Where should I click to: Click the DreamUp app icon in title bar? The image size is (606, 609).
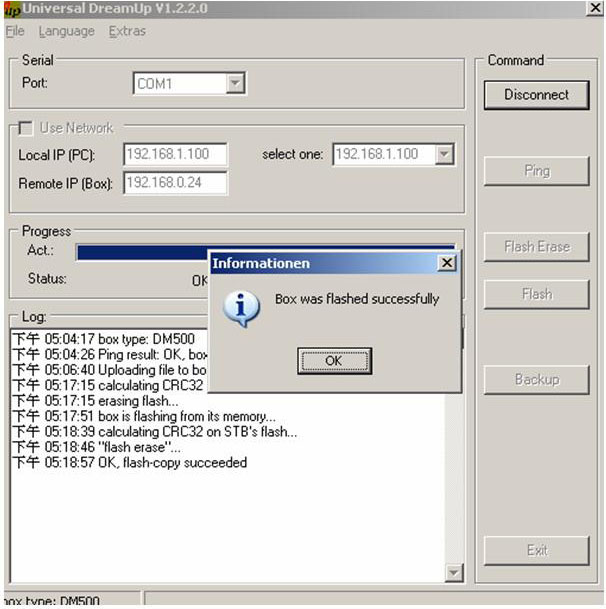(x=12, y=10)
